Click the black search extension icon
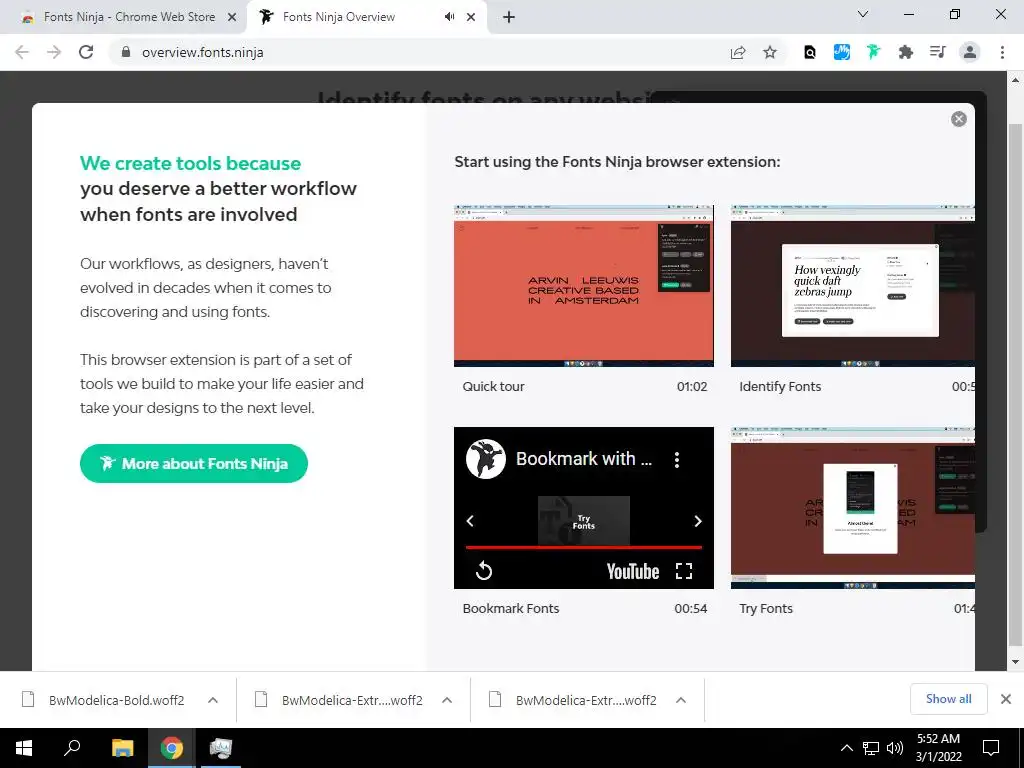This screenshot has height=768, width=1024. (x=810, y=52)
